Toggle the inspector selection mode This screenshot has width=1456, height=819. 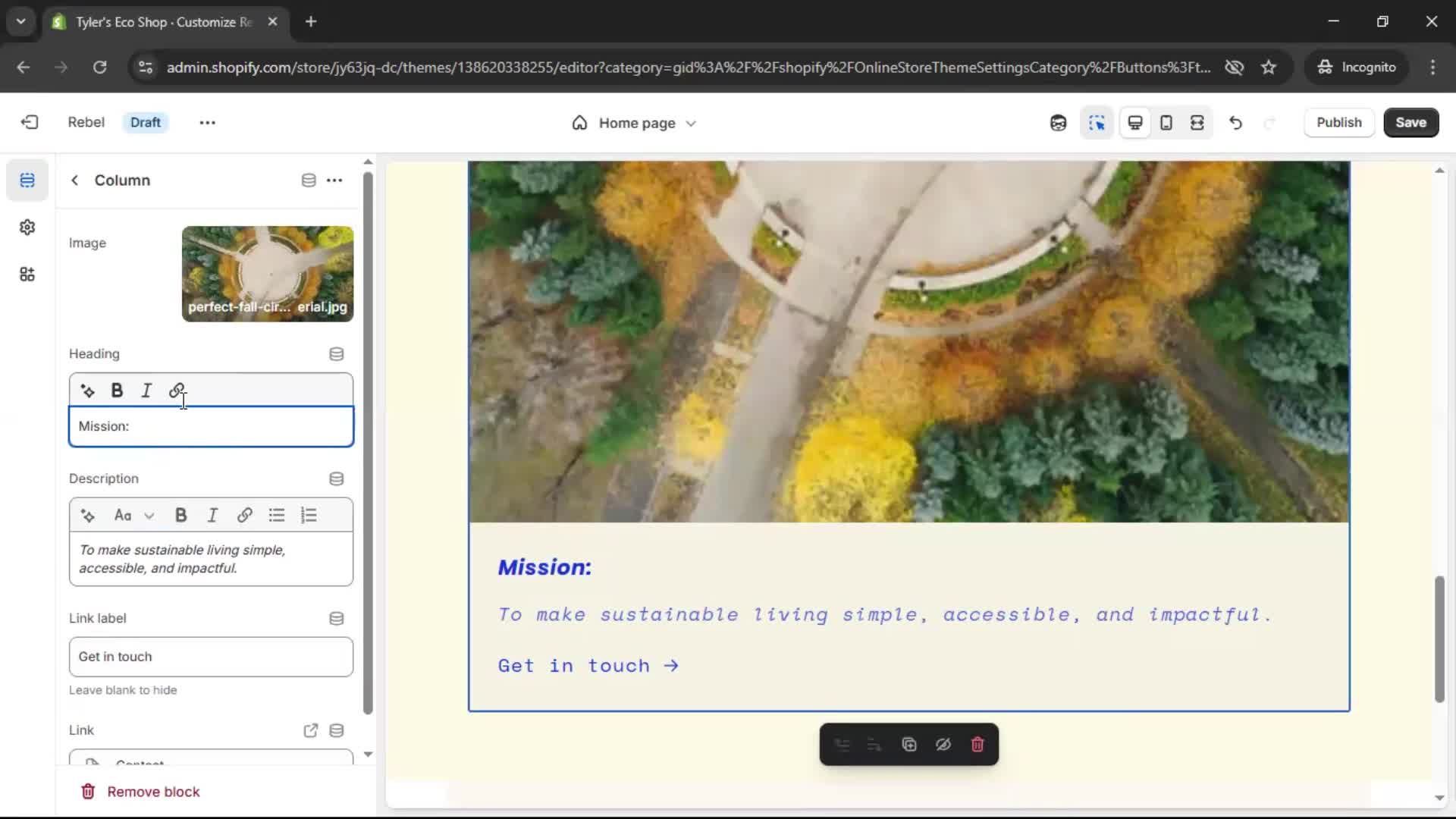[1097, 123]
